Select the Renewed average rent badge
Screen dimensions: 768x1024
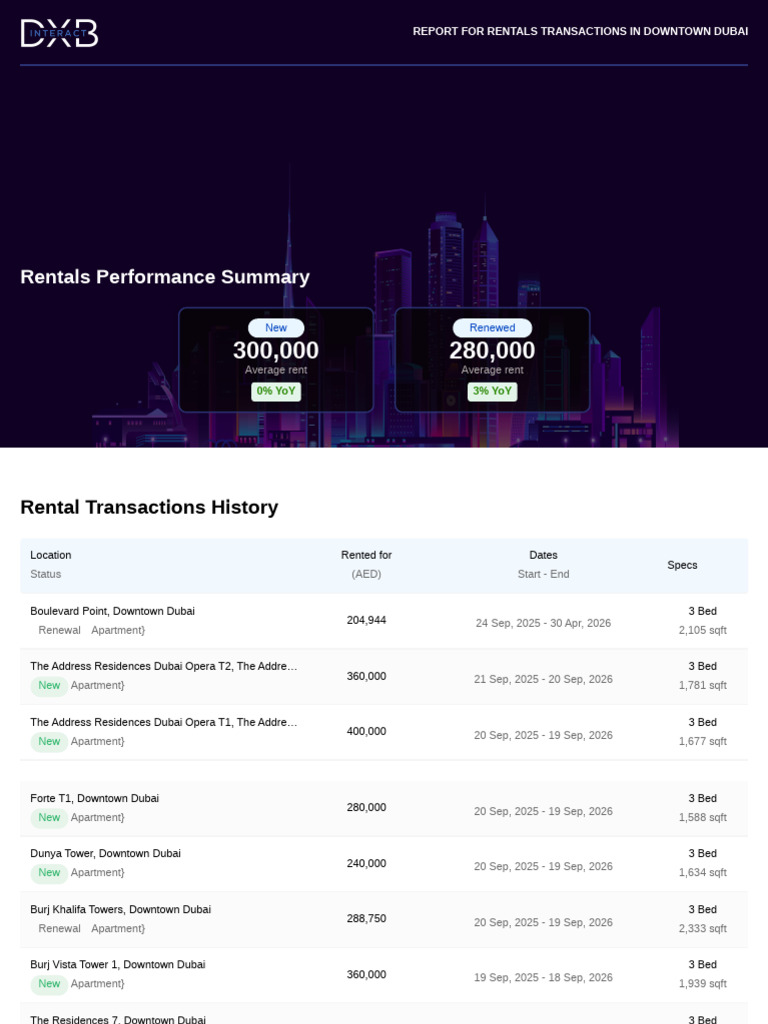[x=492, y=328]
